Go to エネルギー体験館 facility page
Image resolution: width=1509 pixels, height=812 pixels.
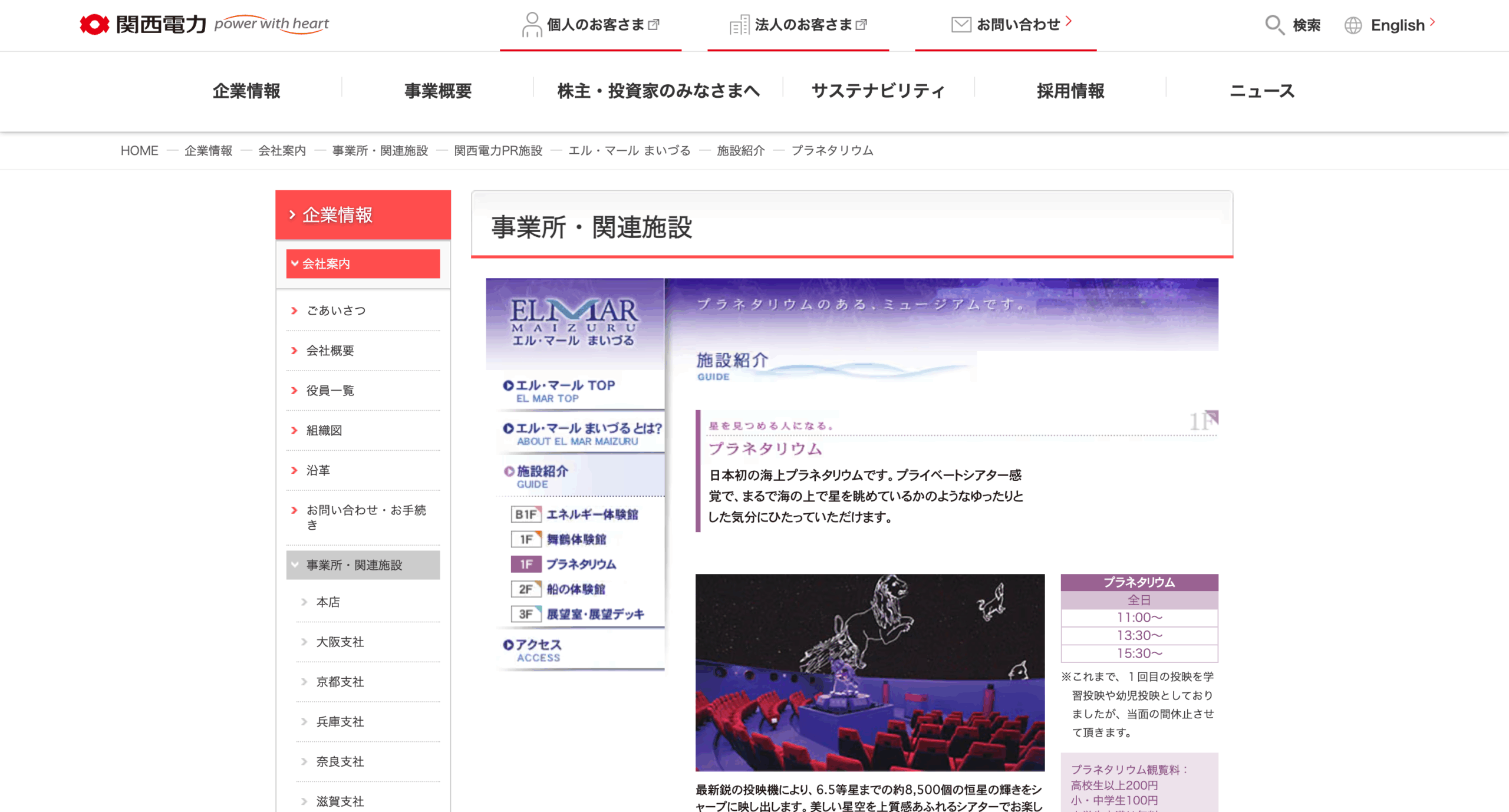tap(592, 514)
